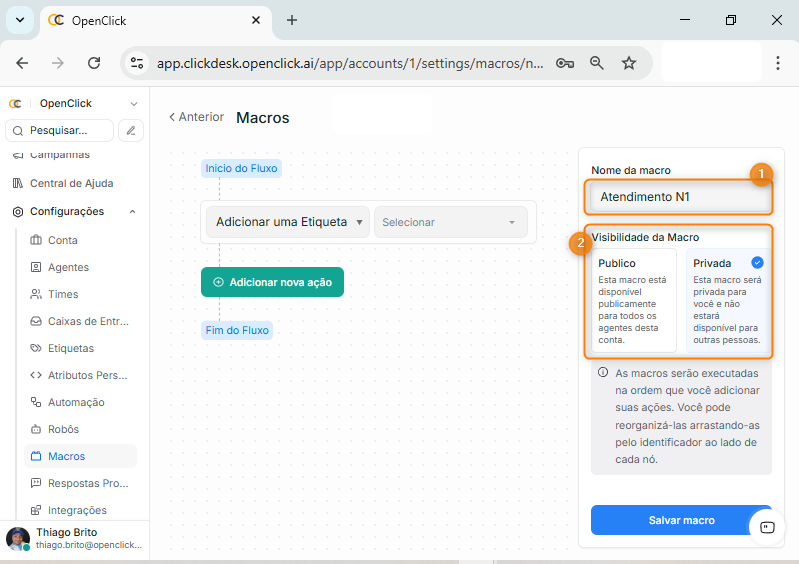Collapse the Configurações sidebar section
The image size is (799, 564).
[133, 212]
